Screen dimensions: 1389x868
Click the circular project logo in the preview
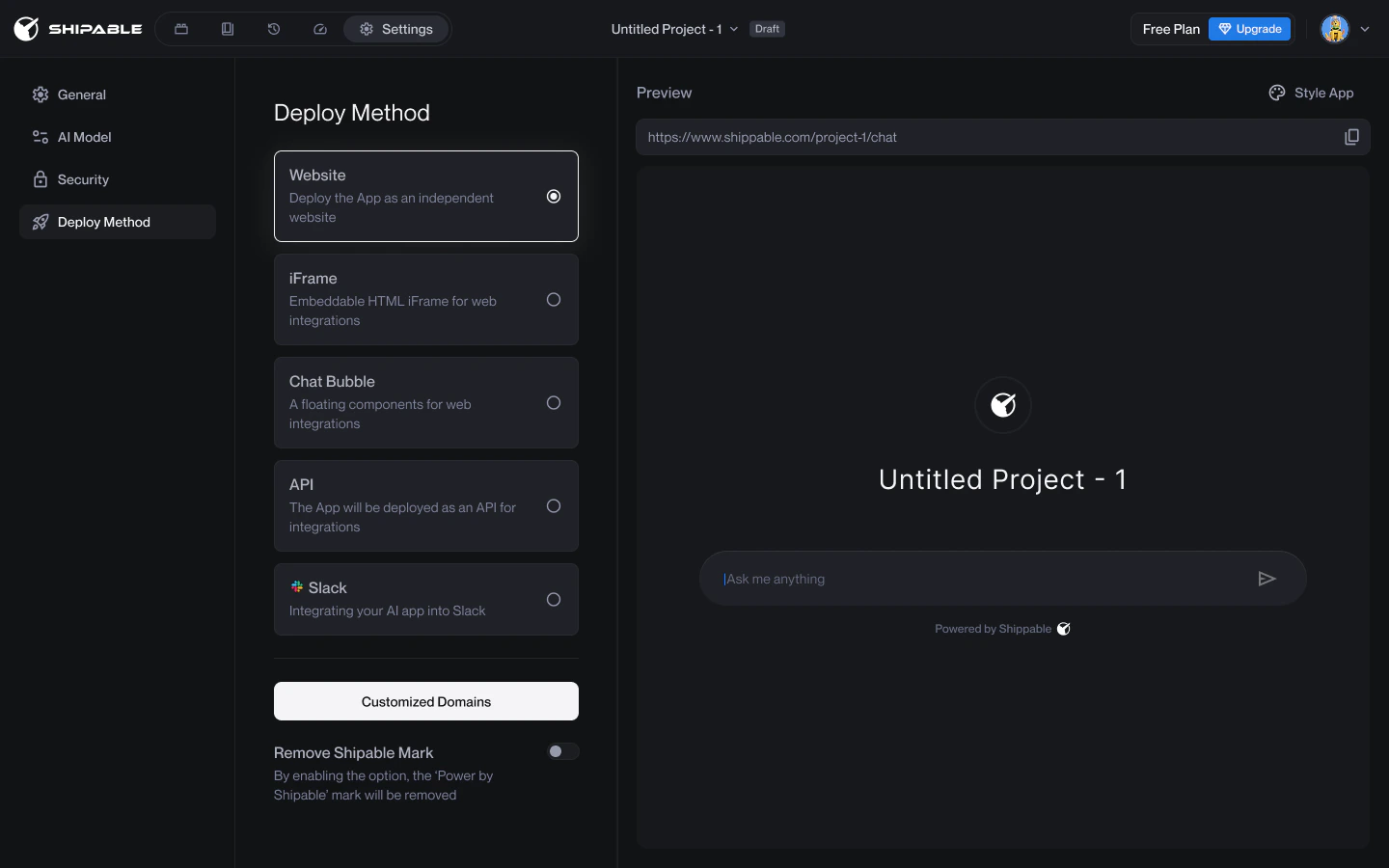(x=1003, y=405)
